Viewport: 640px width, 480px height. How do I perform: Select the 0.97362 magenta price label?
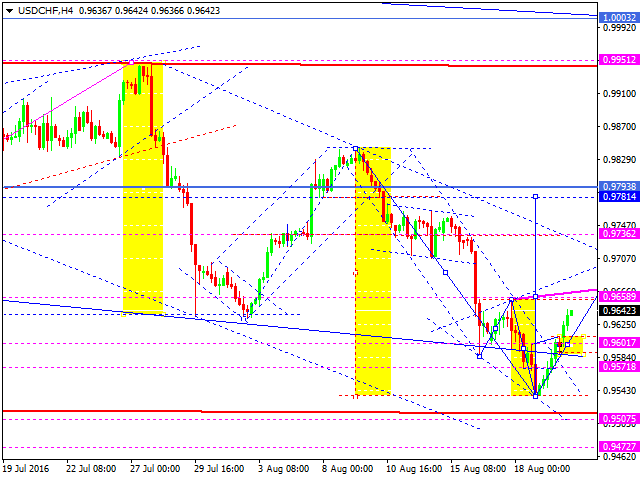[x=619, y=234]
